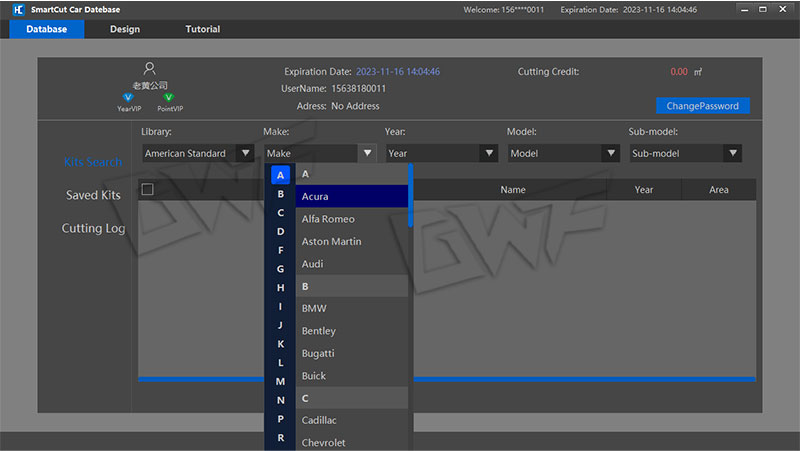
Task: Click the YearVIP badge icon
Action: (128, 97)
